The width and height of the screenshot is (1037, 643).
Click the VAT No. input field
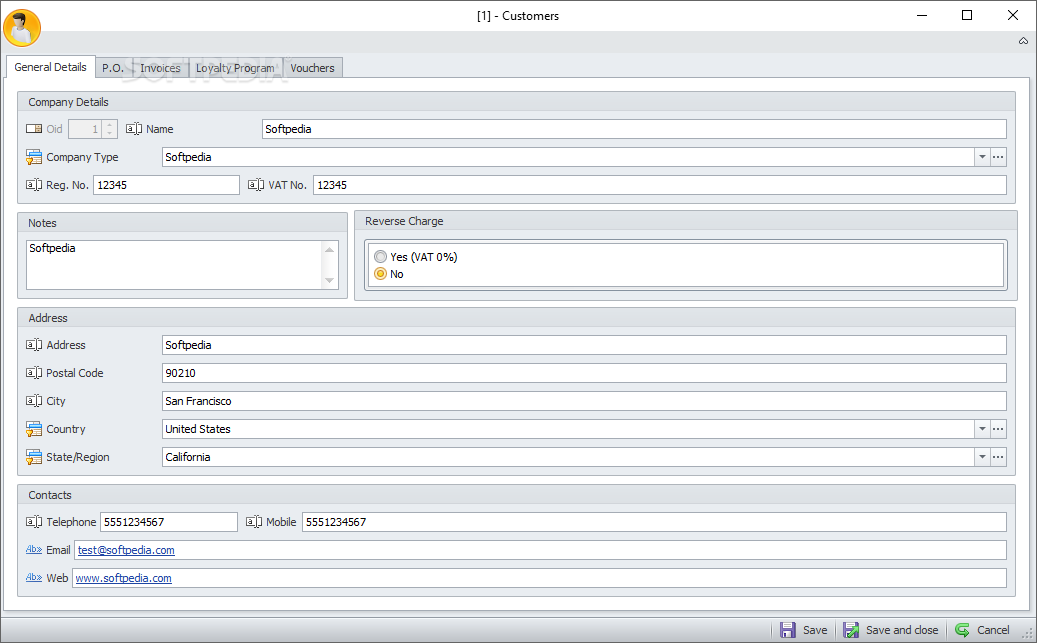[660, 185]
